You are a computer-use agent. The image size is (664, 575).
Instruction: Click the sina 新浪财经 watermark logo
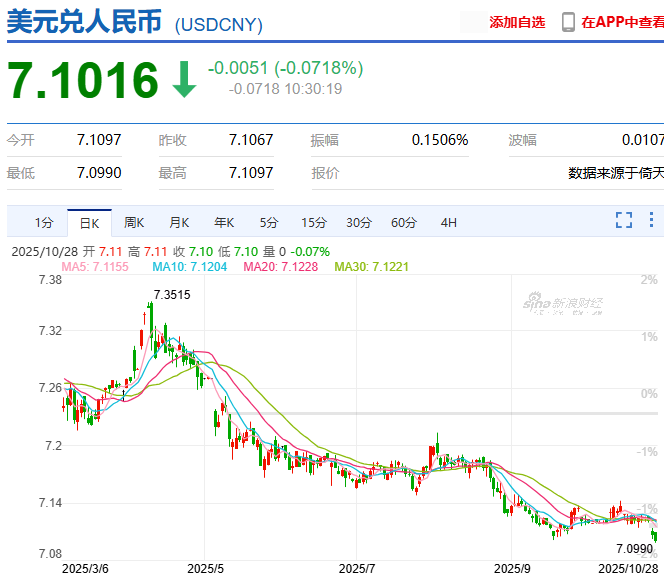[x=564, y=303]
